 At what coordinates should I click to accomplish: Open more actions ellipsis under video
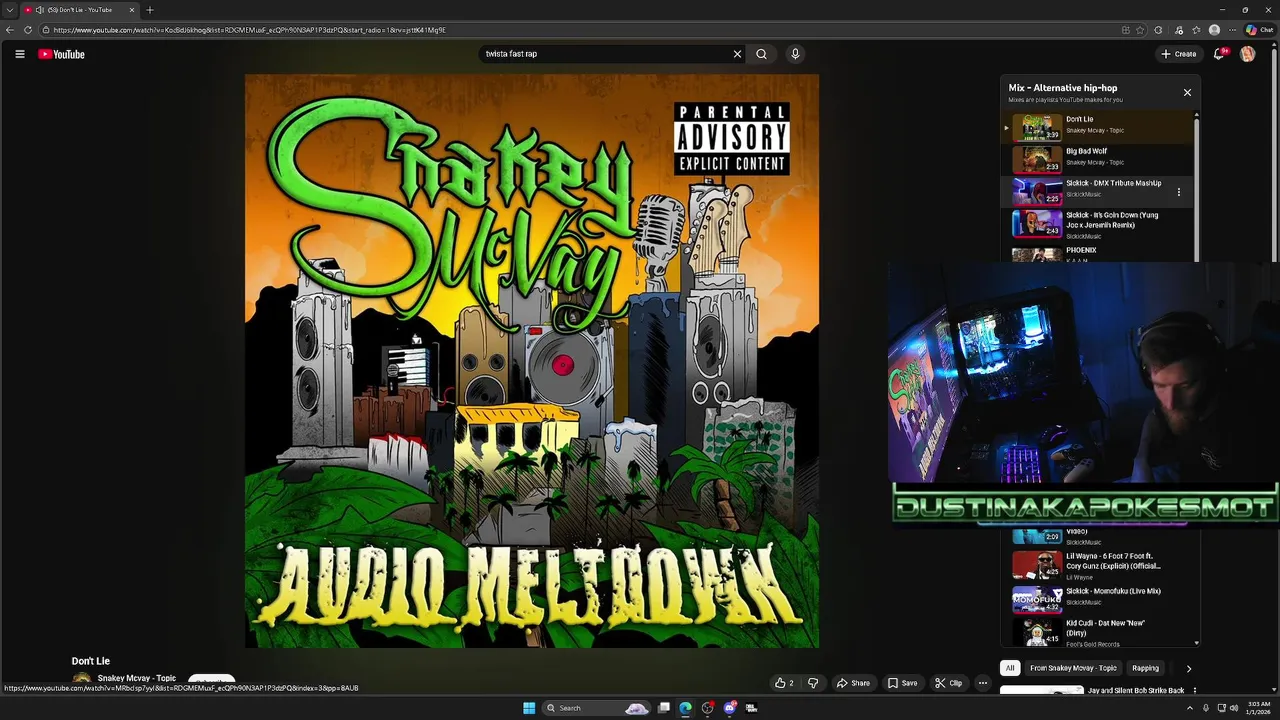[982, 683]
